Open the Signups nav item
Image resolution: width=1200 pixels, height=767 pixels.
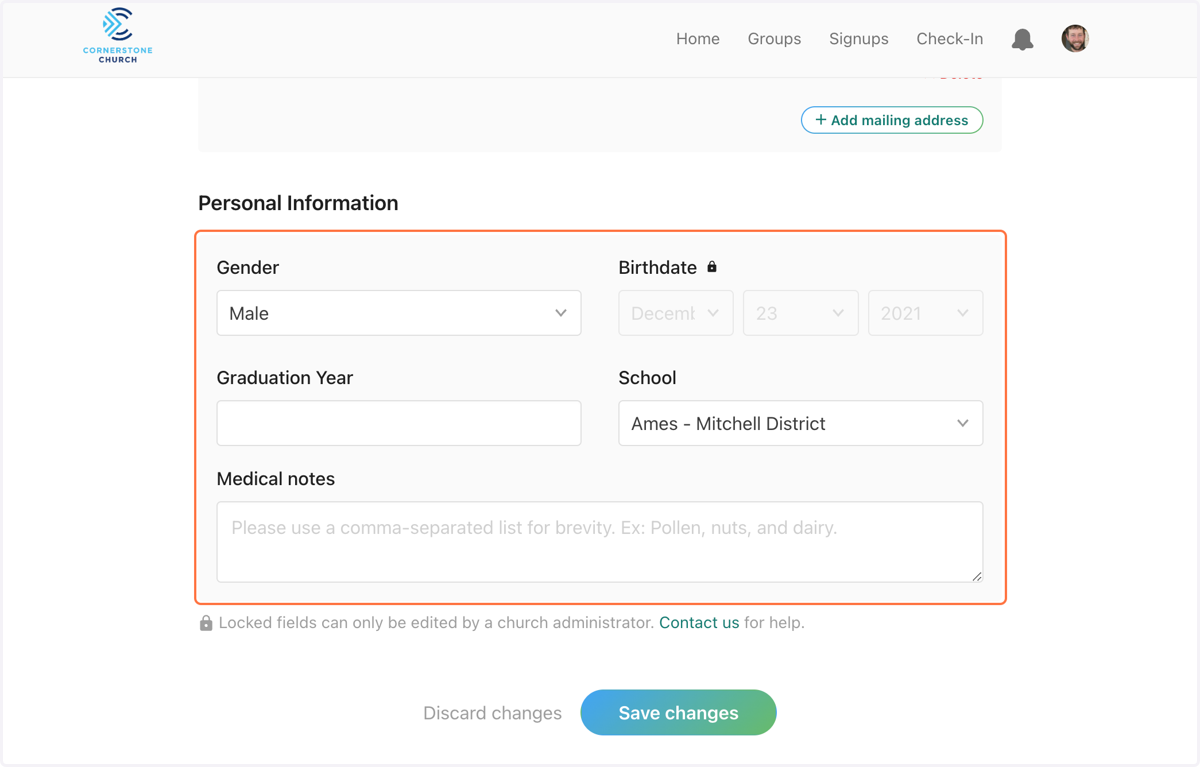(x=859, y=39)
